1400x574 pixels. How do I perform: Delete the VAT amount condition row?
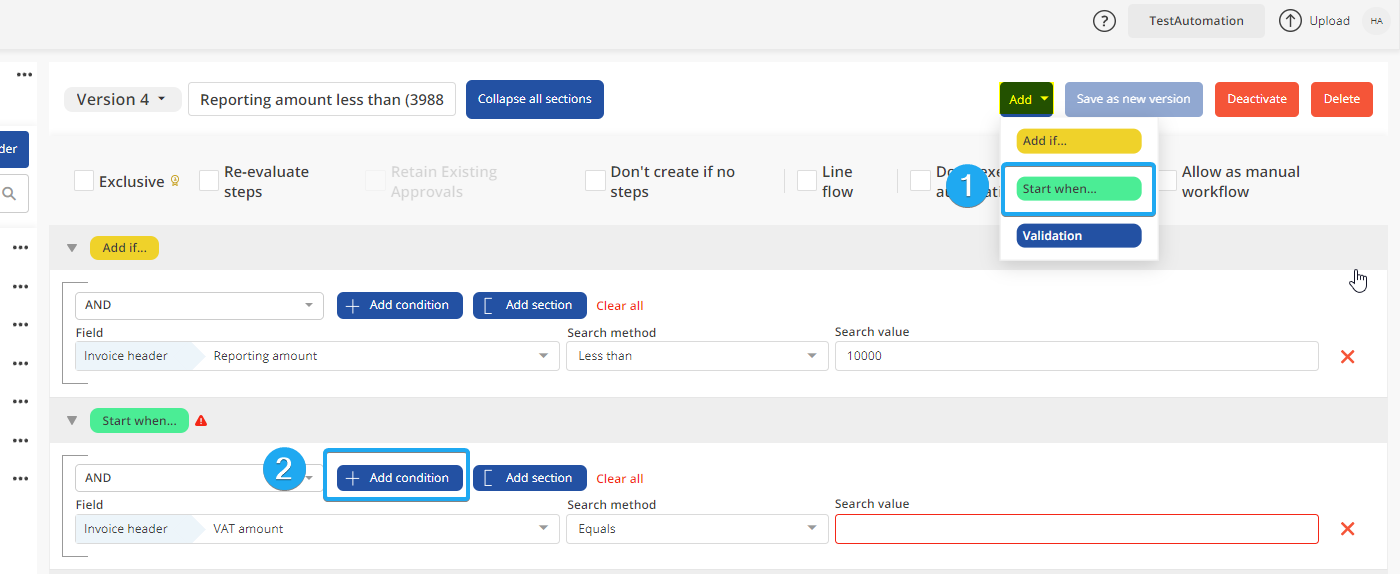[x=1347, y=529]
